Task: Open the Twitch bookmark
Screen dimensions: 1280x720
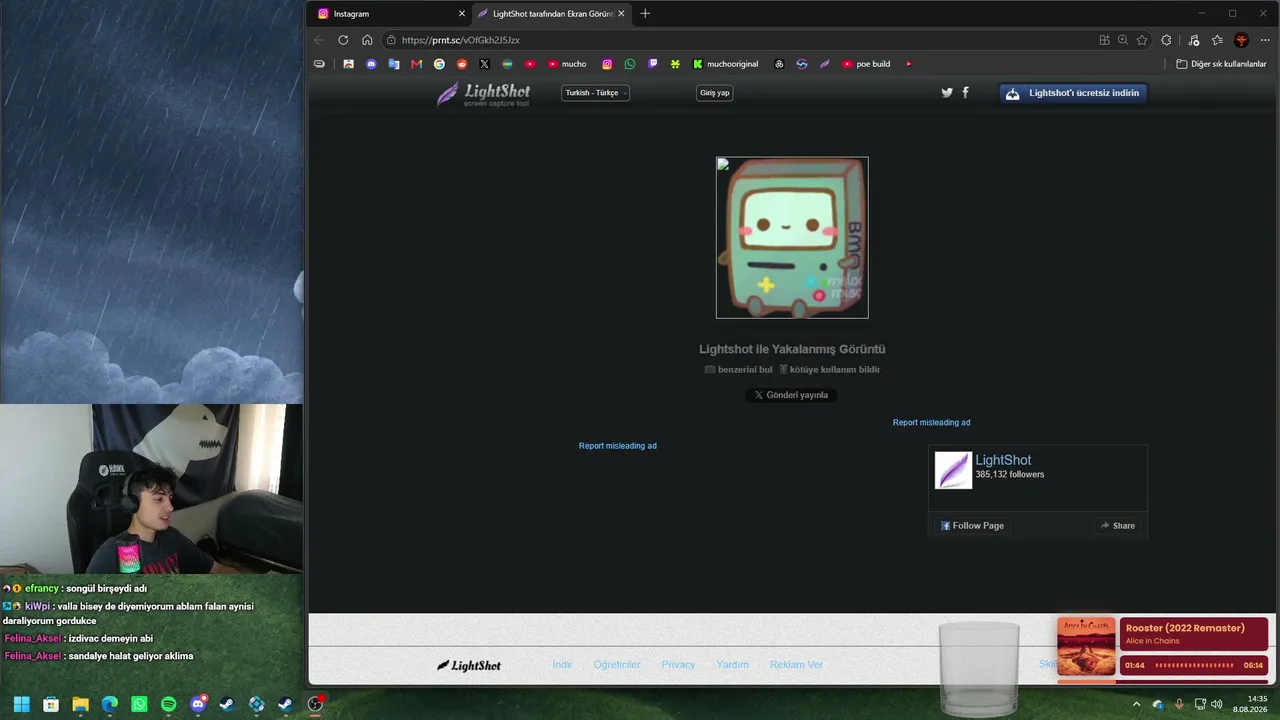Action: click(x=653, y=64)
